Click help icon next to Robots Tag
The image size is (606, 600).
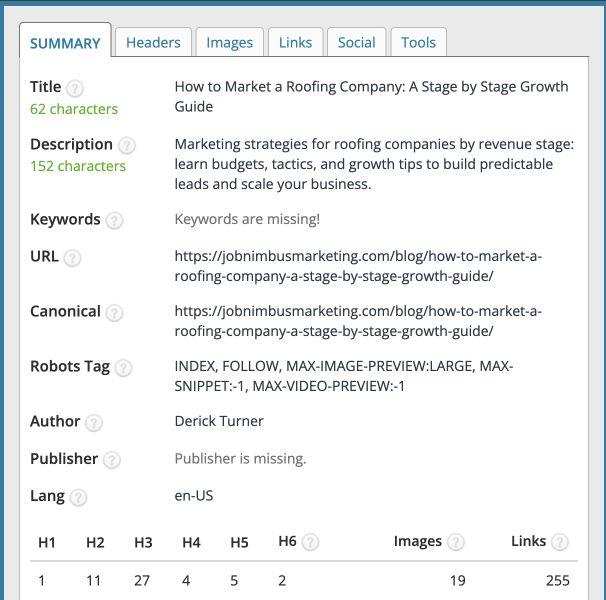point(123,367)
